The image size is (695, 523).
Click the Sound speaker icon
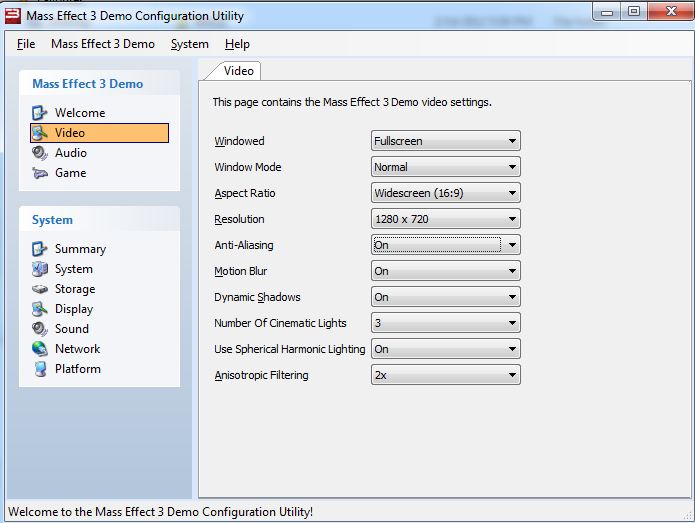(39, 329)
